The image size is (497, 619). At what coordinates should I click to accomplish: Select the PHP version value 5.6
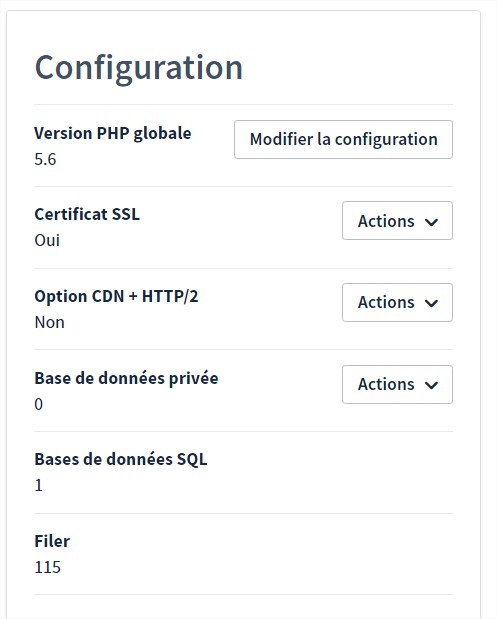45,159
